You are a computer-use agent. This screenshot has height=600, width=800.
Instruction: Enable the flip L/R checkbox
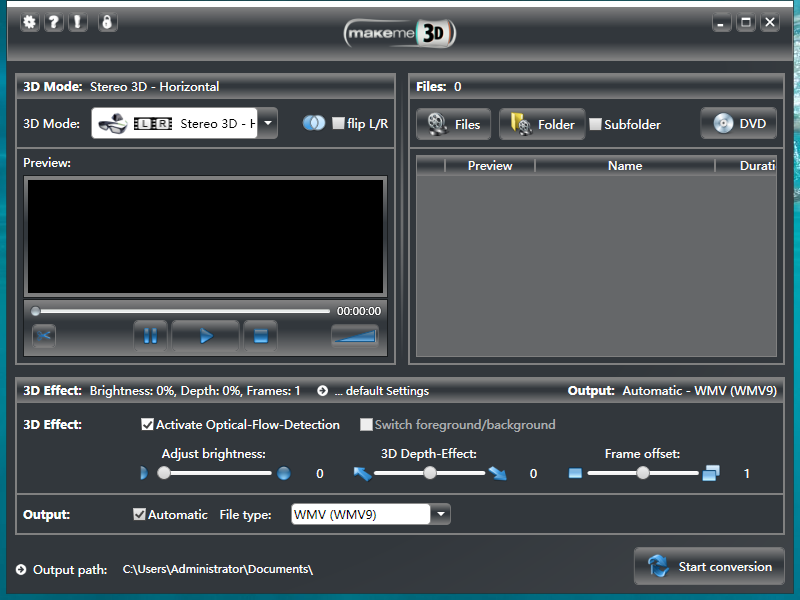[x=338, y=124]
